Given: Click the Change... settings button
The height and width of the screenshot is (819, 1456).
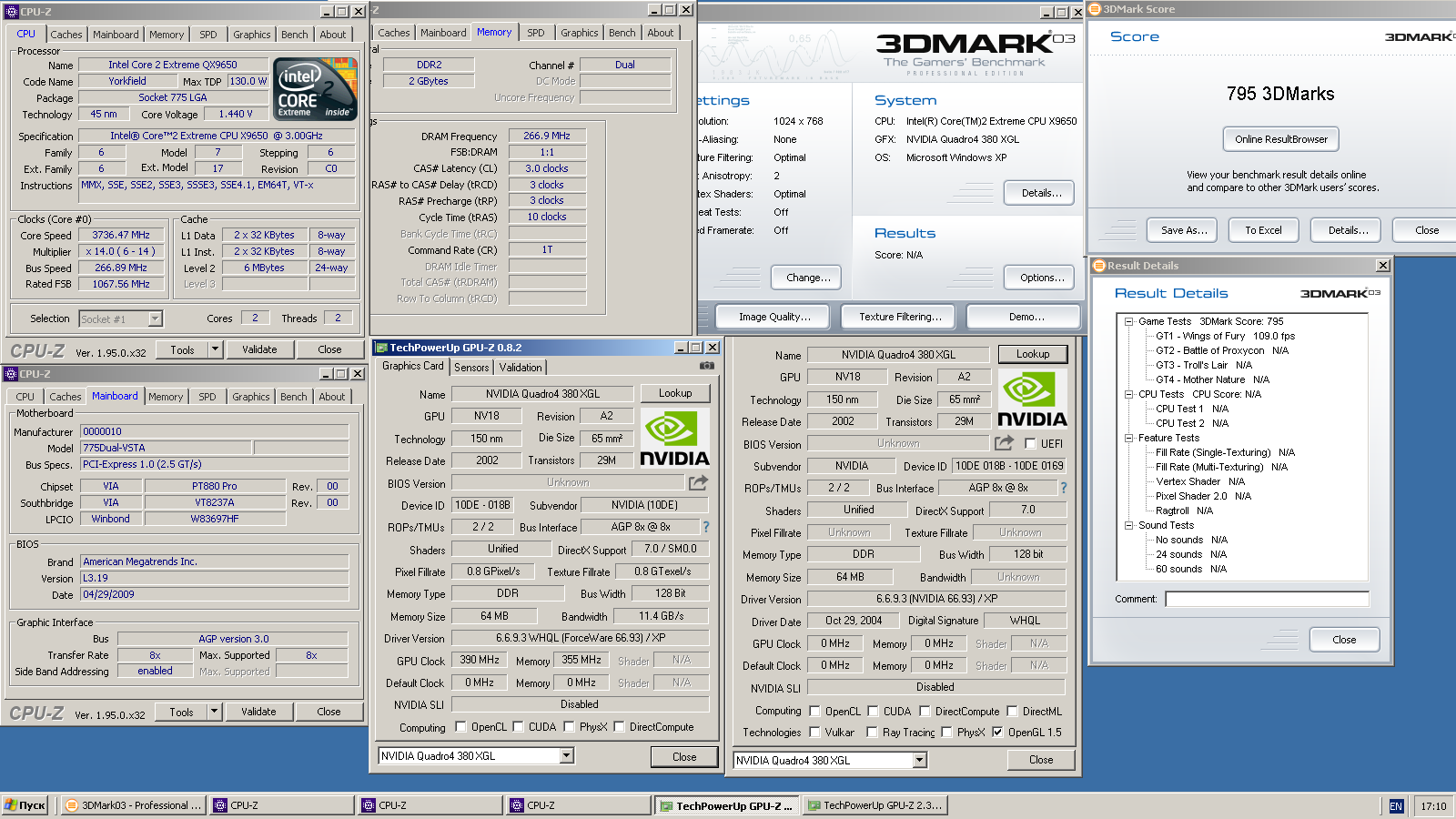Looking at the screenshot, I should click(x=808, y=278).
